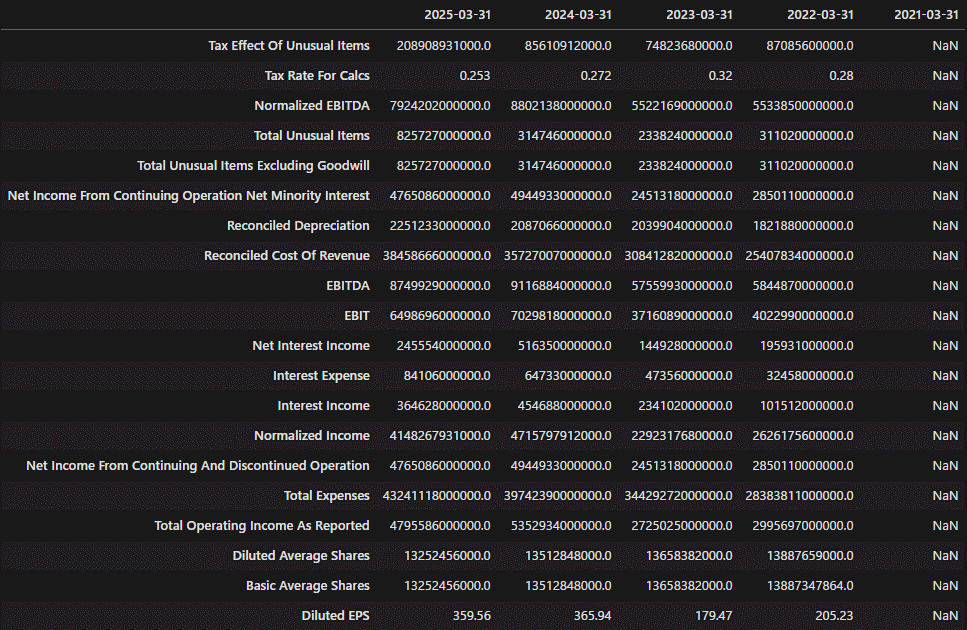Click the Net Interest Income row label
Viewport: 967px width, 630px height.
point(310,345)
